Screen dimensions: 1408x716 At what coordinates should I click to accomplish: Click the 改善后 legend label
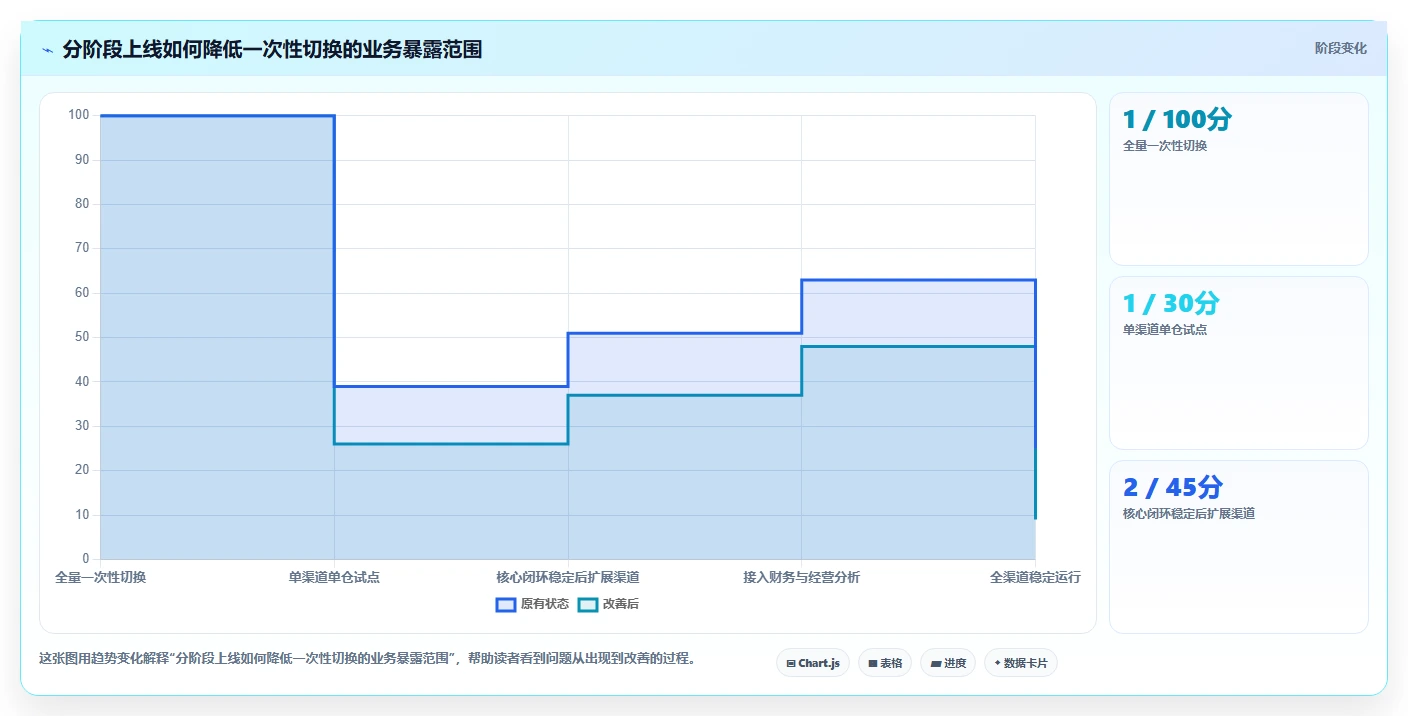[x=621, y=604]
